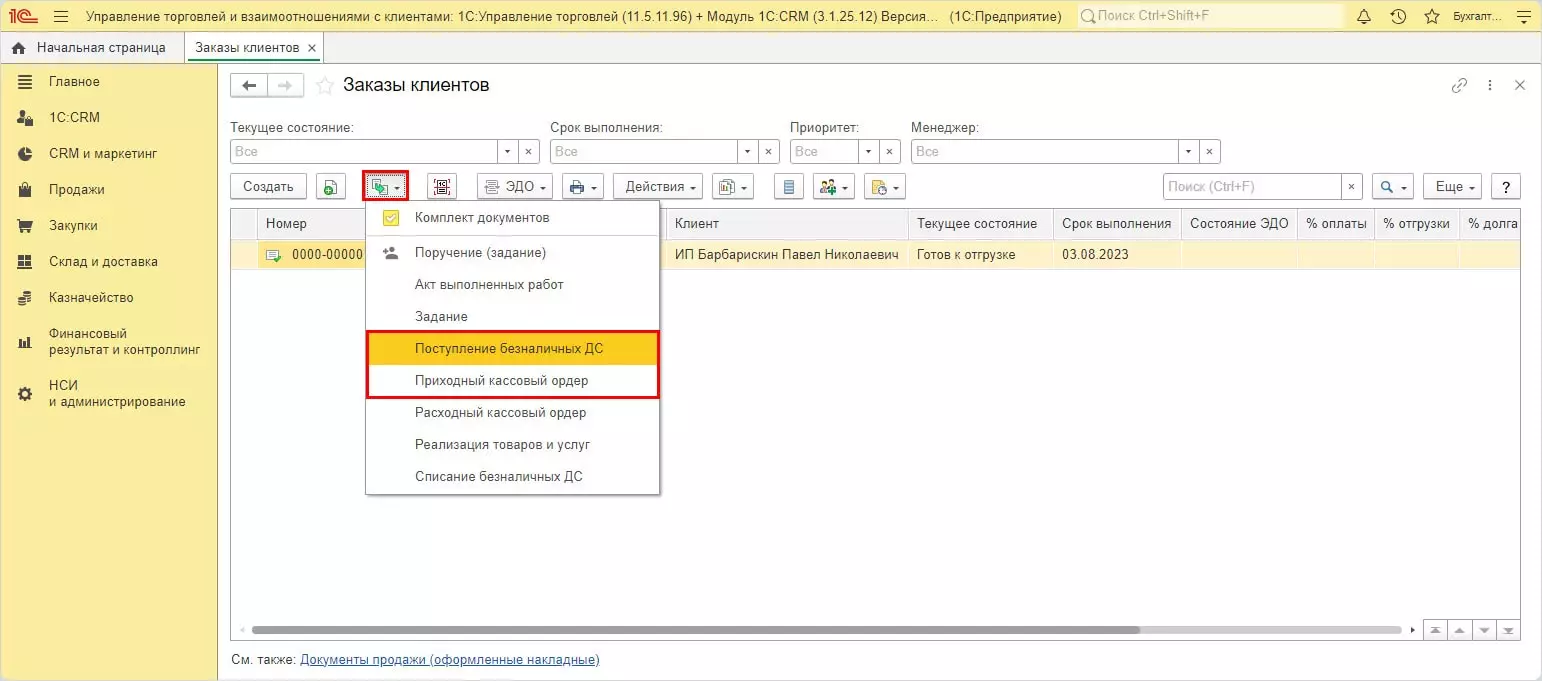Click the order document icon in row 0000-00000
This screenshot has width=1542, height=681.
pos(273,255)
